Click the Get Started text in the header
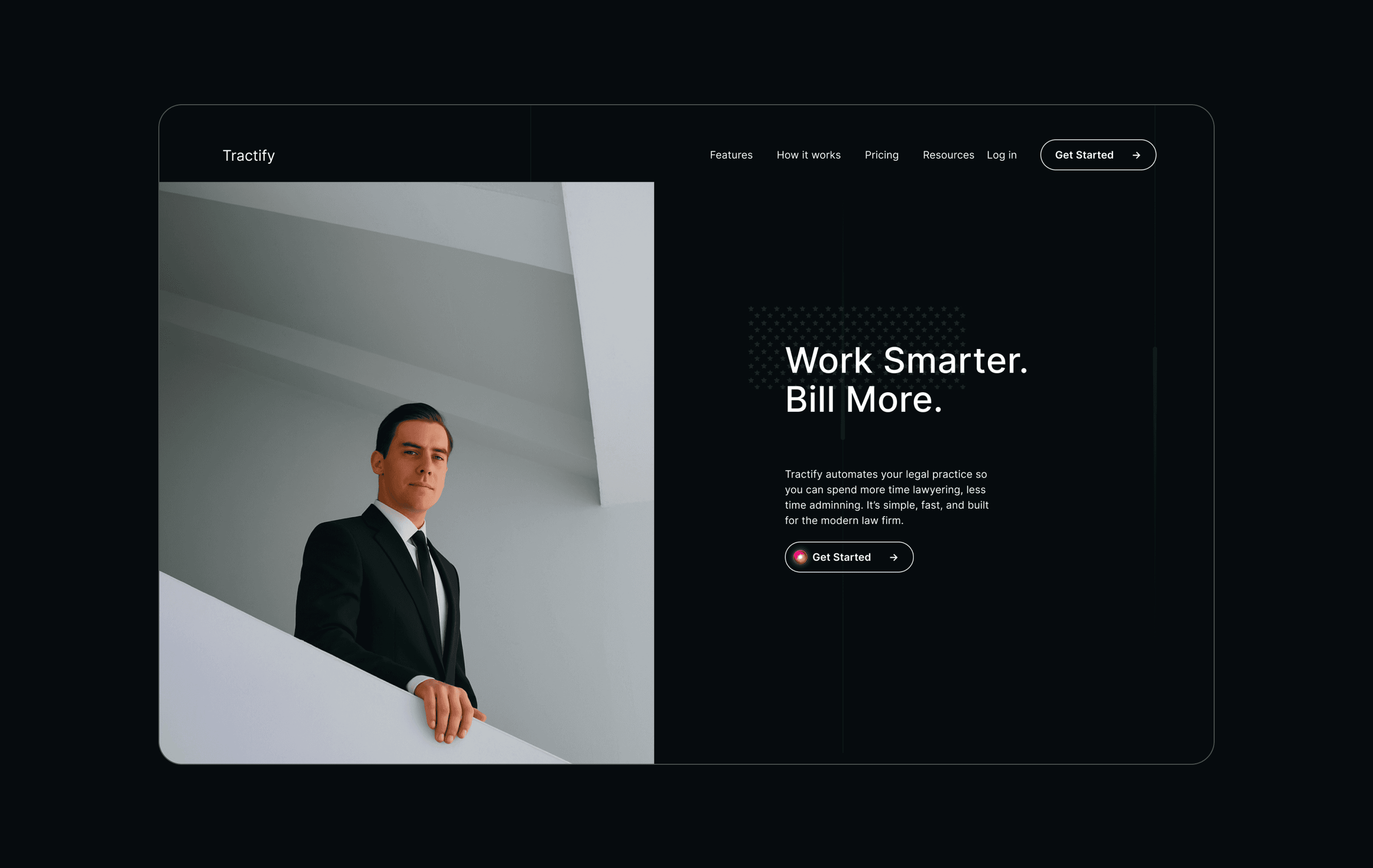1373x868 pixels. click(1084, 155)
